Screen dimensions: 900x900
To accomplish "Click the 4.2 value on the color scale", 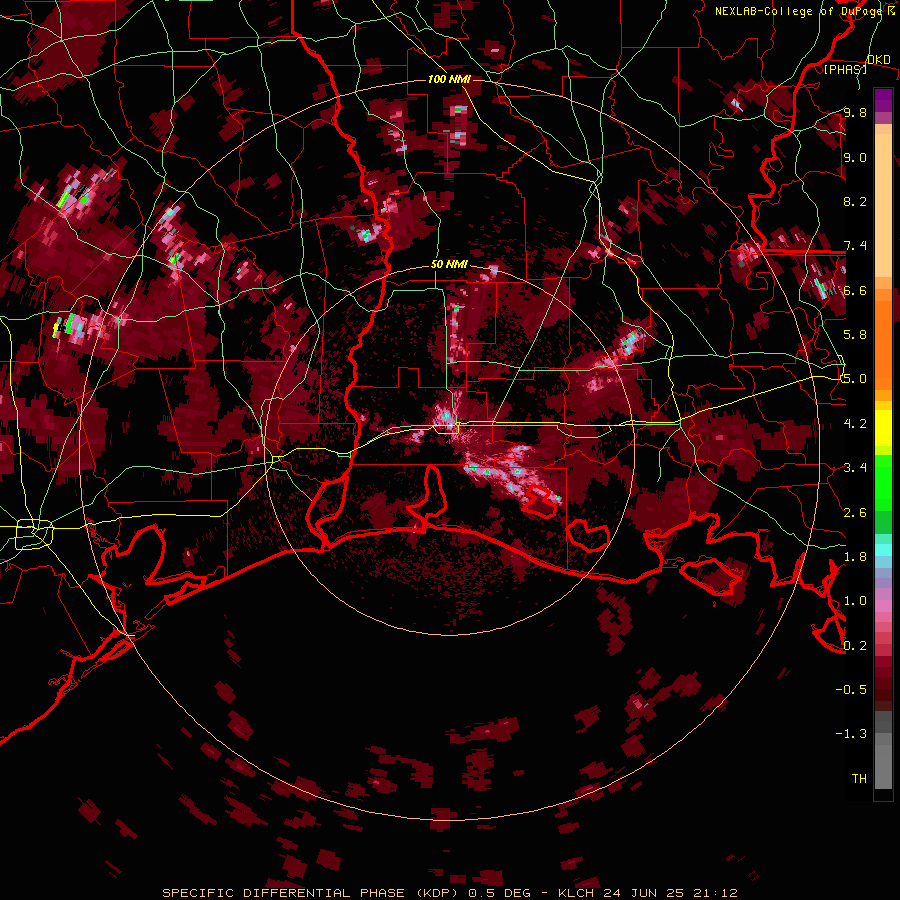I will coord(855,424).
